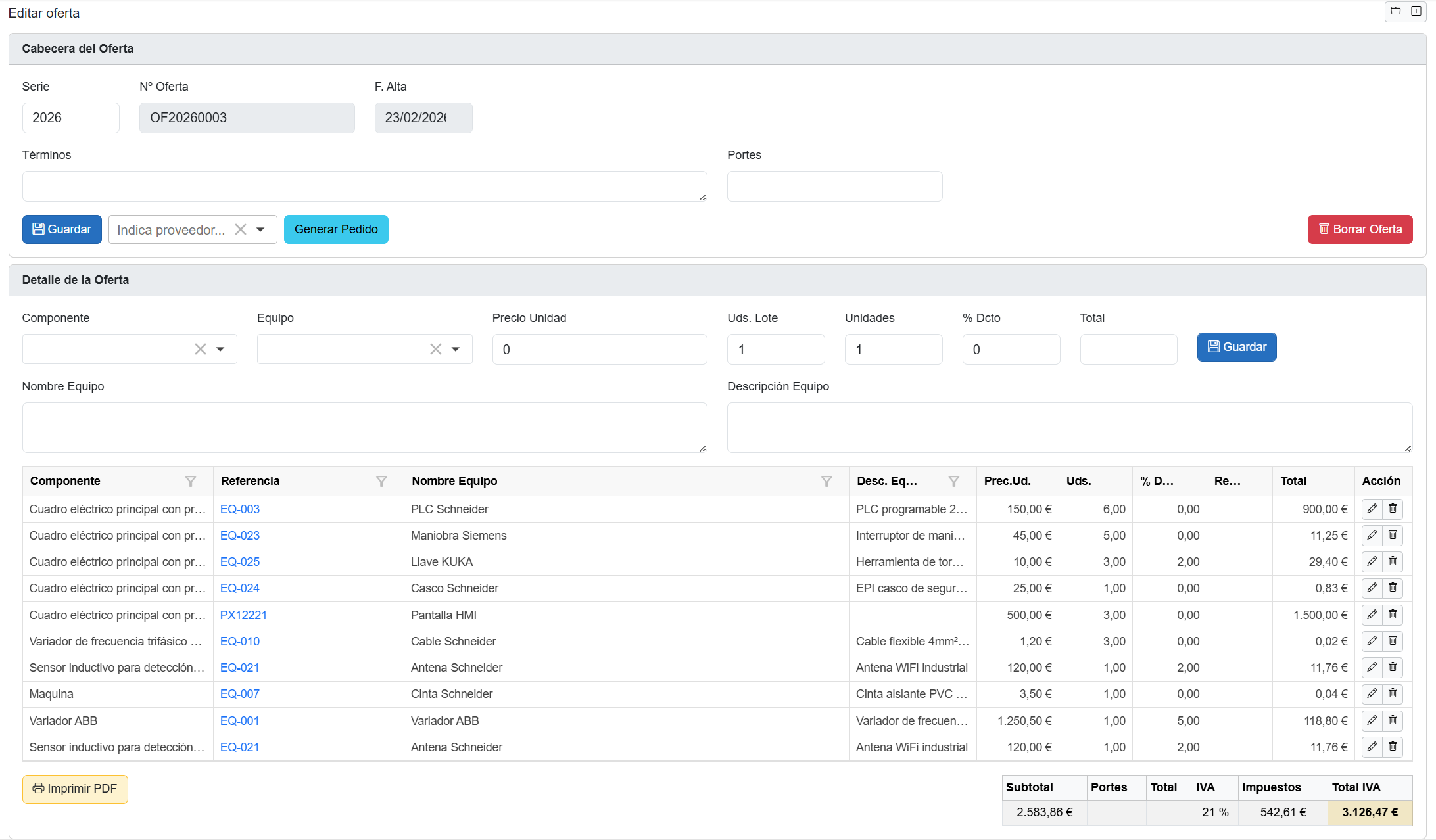Click the Imprimir PDF button
1436x840 pixels.
(x=75, y=789)
